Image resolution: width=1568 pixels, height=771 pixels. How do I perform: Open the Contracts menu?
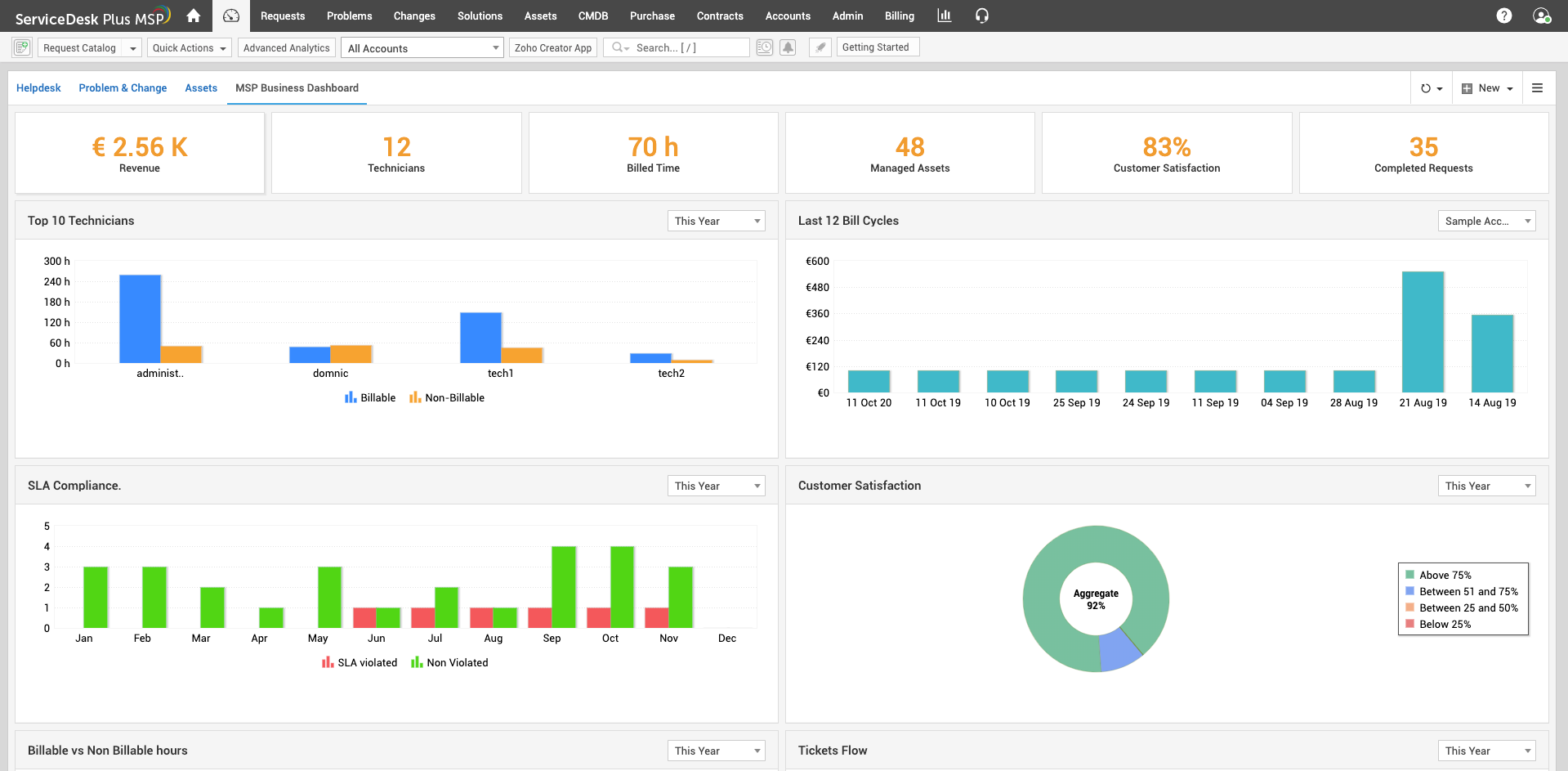[720, 16]
